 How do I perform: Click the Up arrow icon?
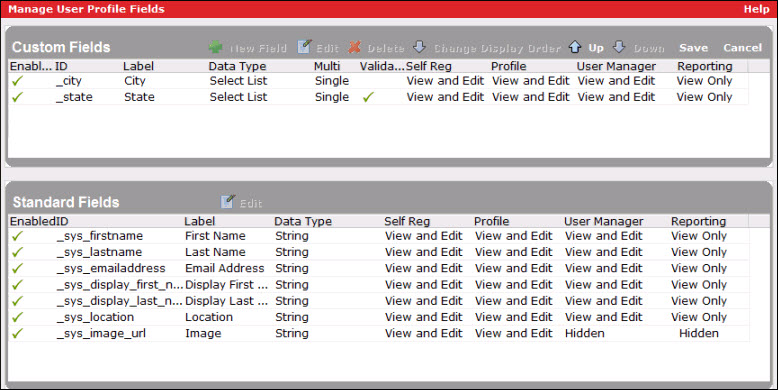click(x=575, y=47)
